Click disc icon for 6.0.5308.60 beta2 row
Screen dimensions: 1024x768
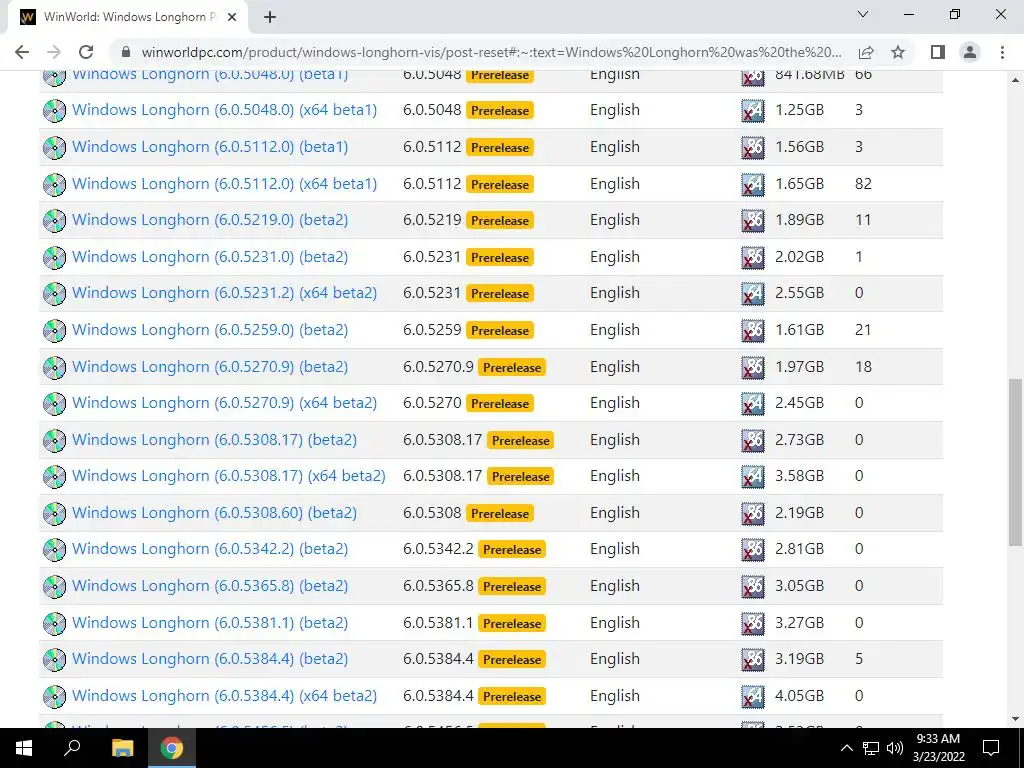click(54, 513)
